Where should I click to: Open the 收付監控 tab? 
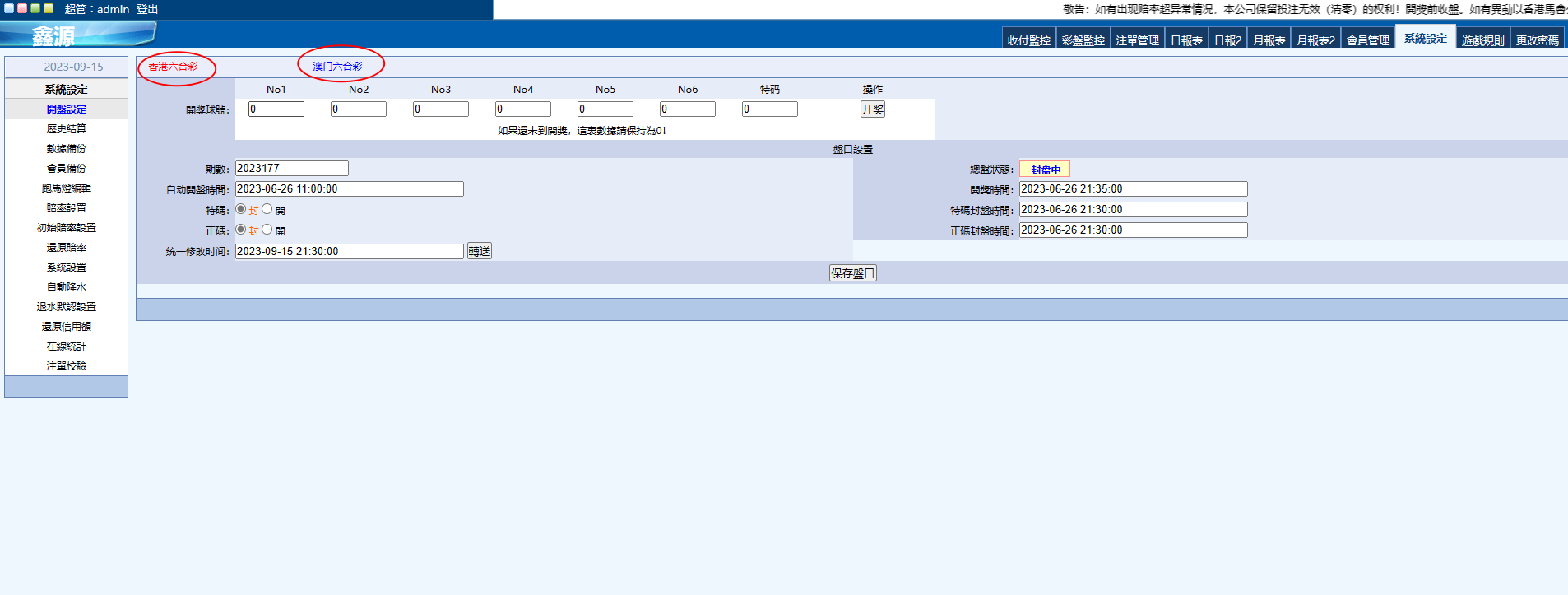click(x=1029, y=40)
